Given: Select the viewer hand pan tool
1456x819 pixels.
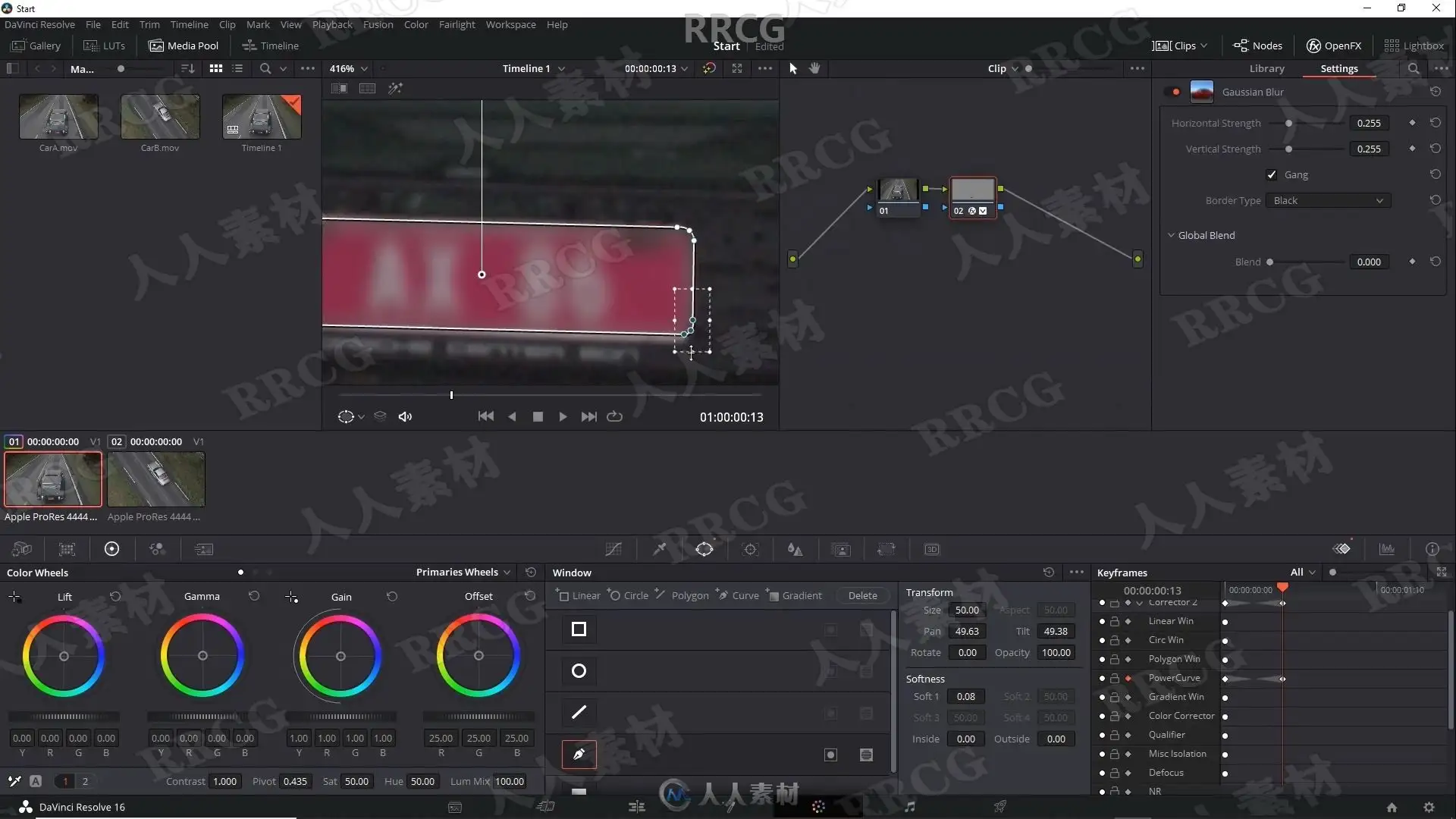Looking at the screenshot, I should point(814,68).
